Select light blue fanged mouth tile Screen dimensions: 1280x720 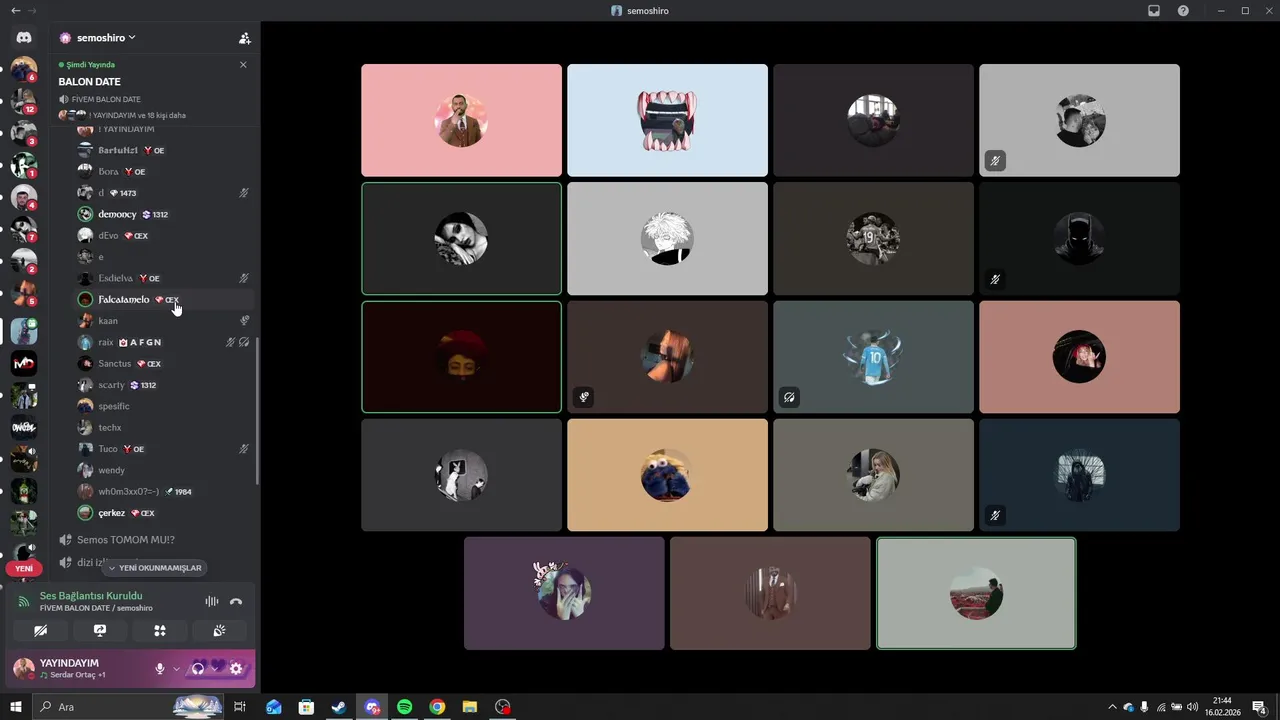click(667, 120)
